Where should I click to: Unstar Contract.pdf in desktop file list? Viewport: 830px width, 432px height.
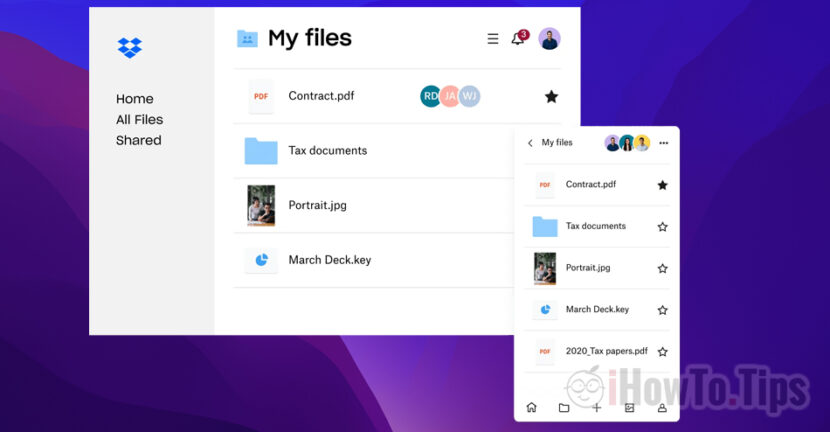click(x=551, y=97)
